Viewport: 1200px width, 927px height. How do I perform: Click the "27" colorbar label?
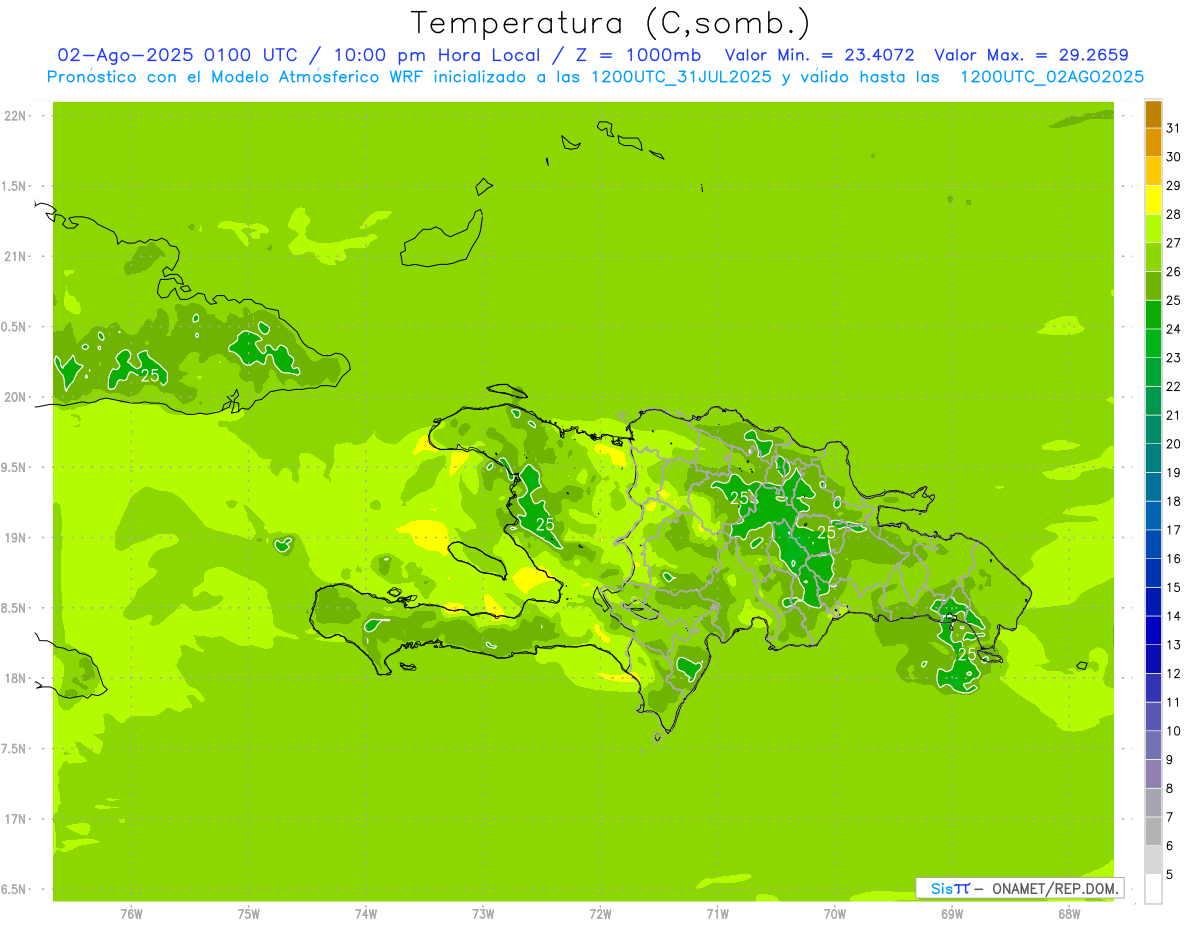click(x=1173, y=243)
